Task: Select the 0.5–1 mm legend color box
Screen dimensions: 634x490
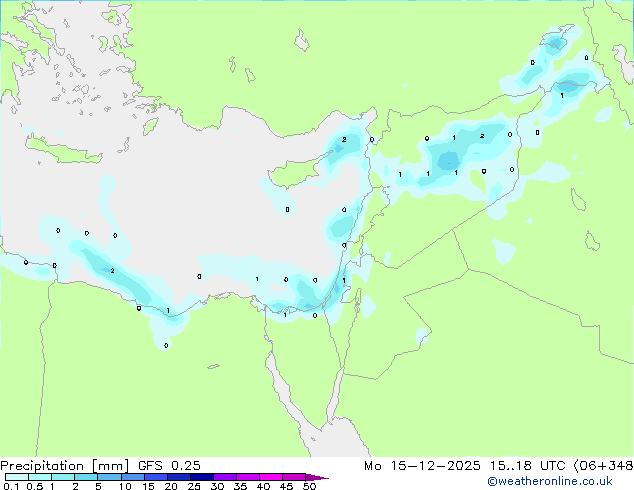Action: point(40,477)
